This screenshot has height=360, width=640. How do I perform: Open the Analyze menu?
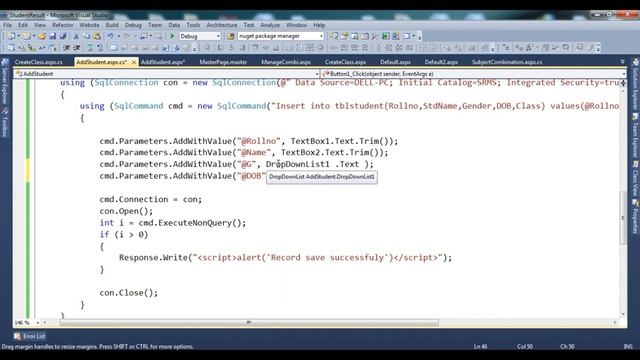(x=270, y=25)
